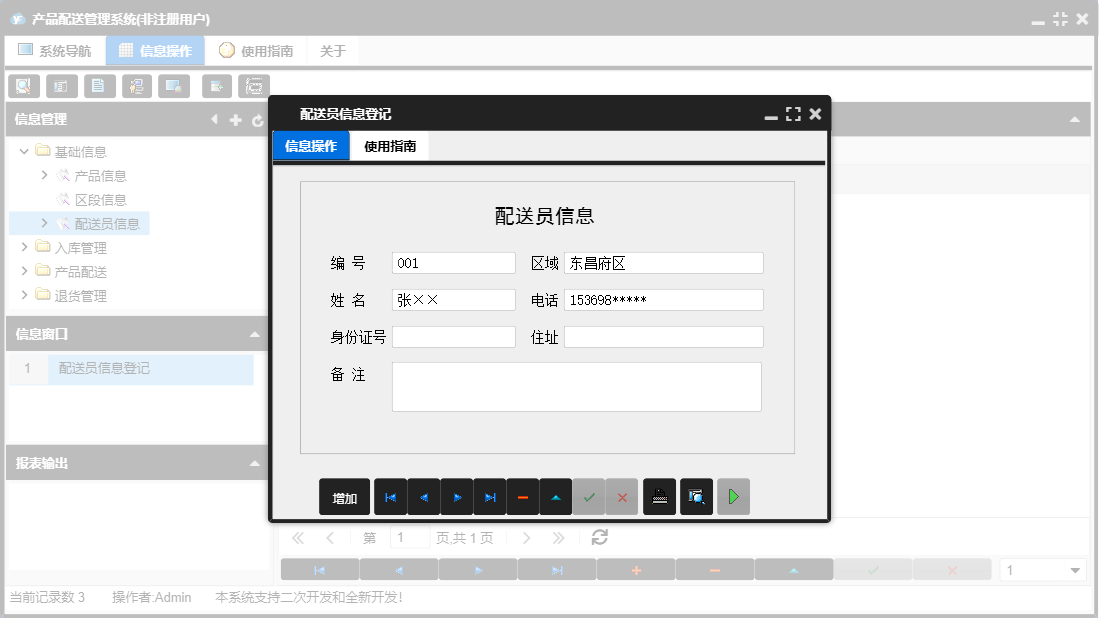Image resolution: width=1099 pixels, height=618 pixels.
Task: Select the query/search tool in the toolbar
Action: tap(23, 86)
